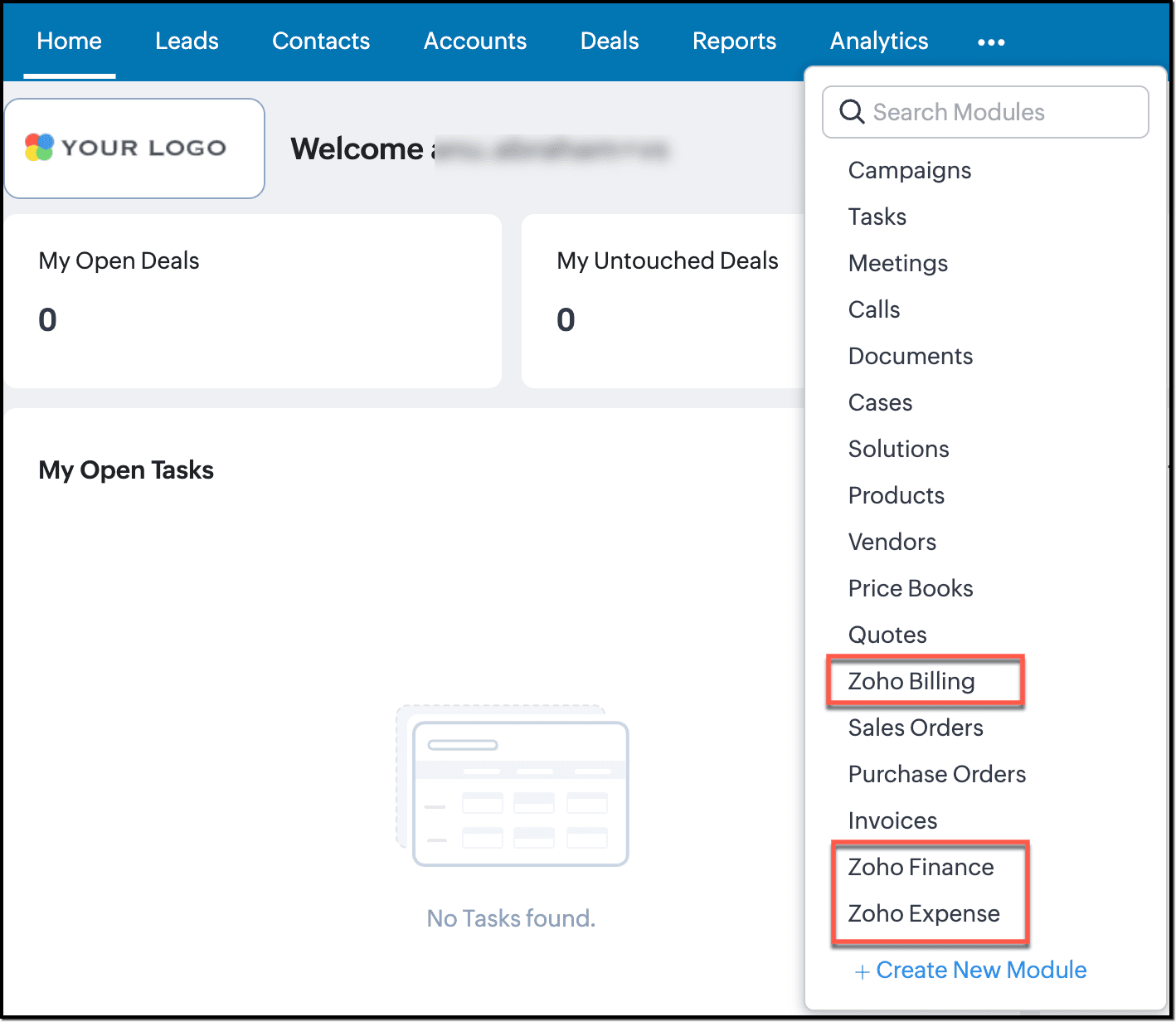Open the Zoho Billing module
1176x1022 pixels.
pyautogui.click(x=911, y=682)
